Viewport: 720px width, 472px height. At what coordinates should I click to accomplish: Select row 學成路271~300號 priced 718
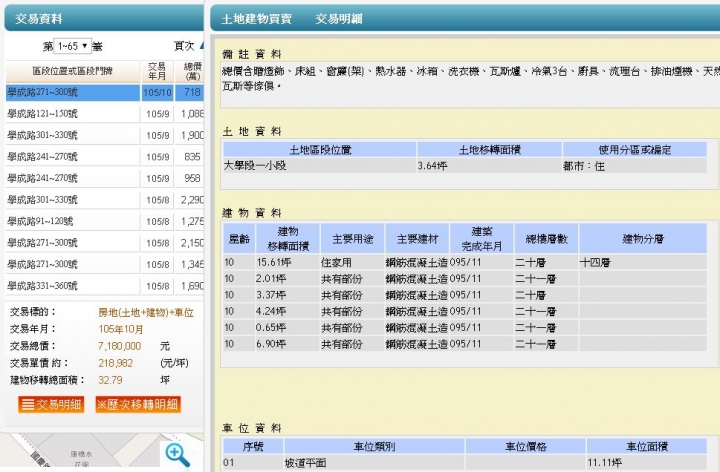[x=105, y=92]
